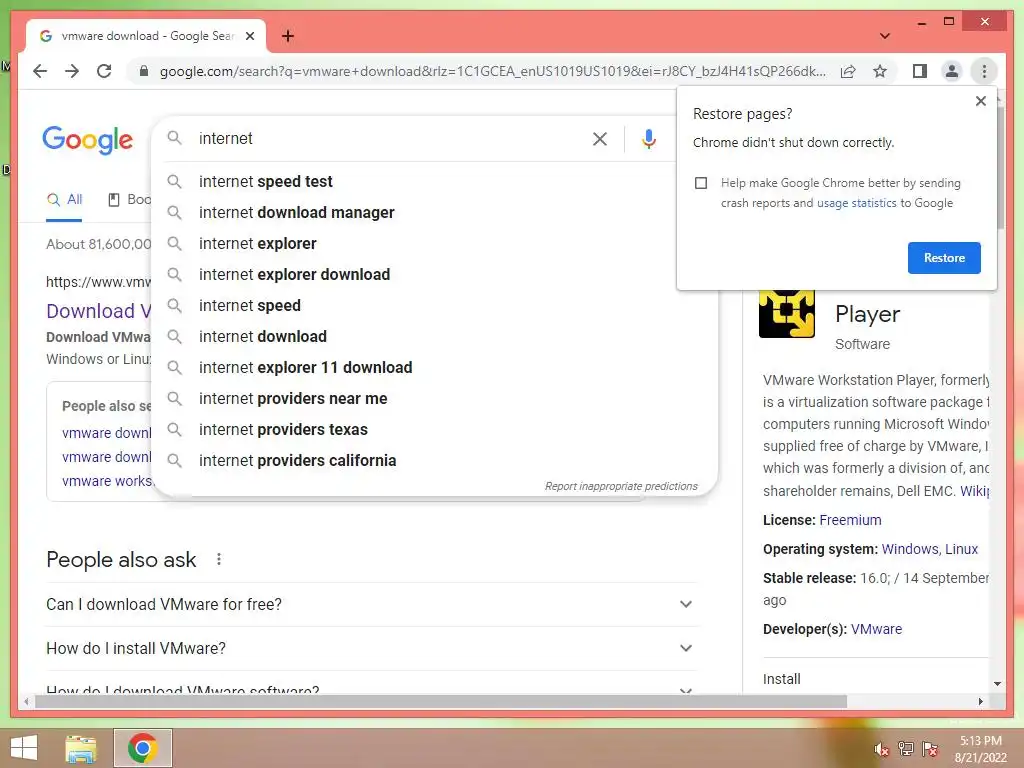
Task: Click the VMware Player logo thumbnail
Action: 787,313
